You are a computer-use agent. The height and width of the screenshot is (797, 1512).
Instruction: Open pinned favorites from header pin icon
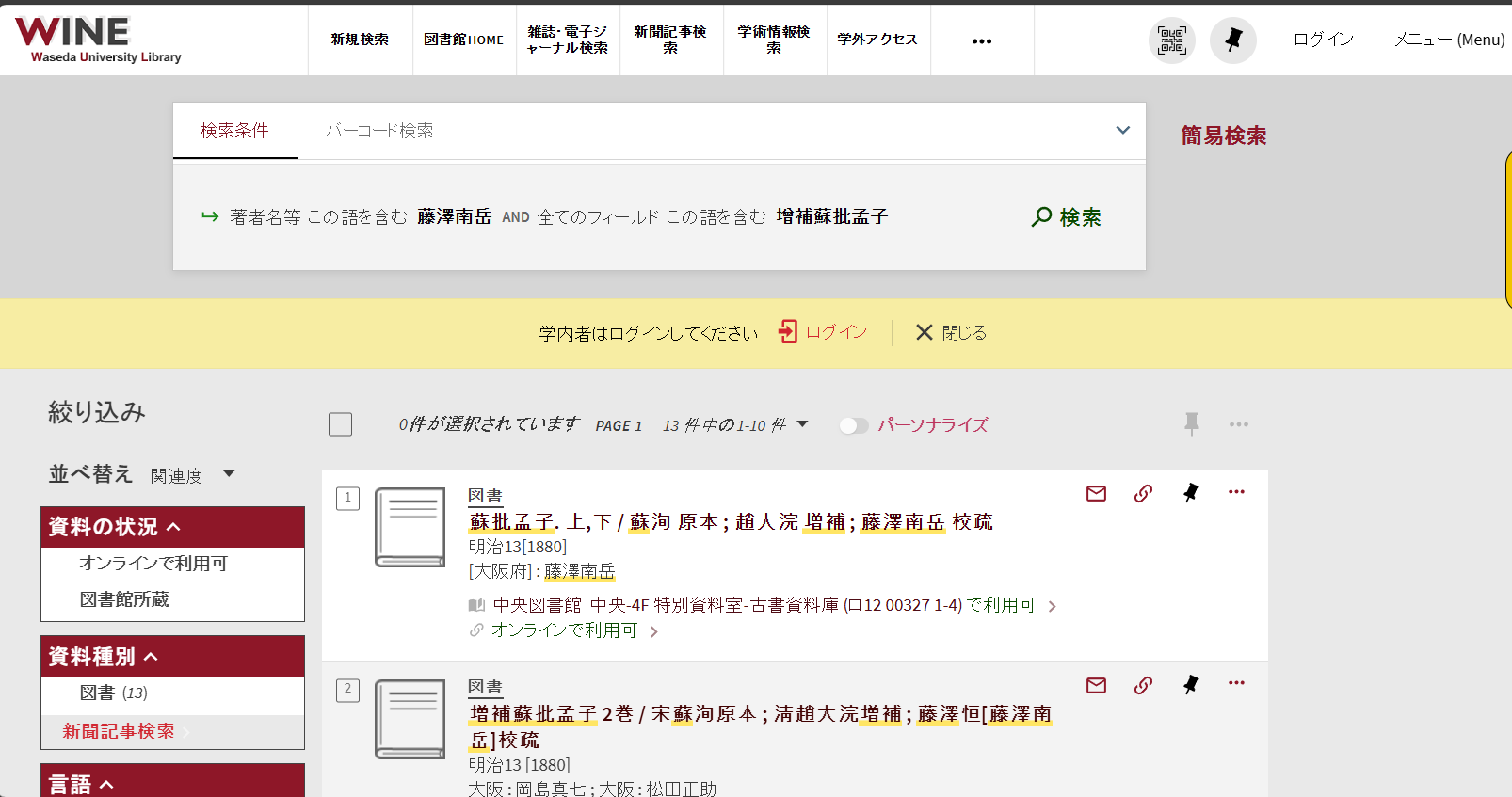[1232, 40]
